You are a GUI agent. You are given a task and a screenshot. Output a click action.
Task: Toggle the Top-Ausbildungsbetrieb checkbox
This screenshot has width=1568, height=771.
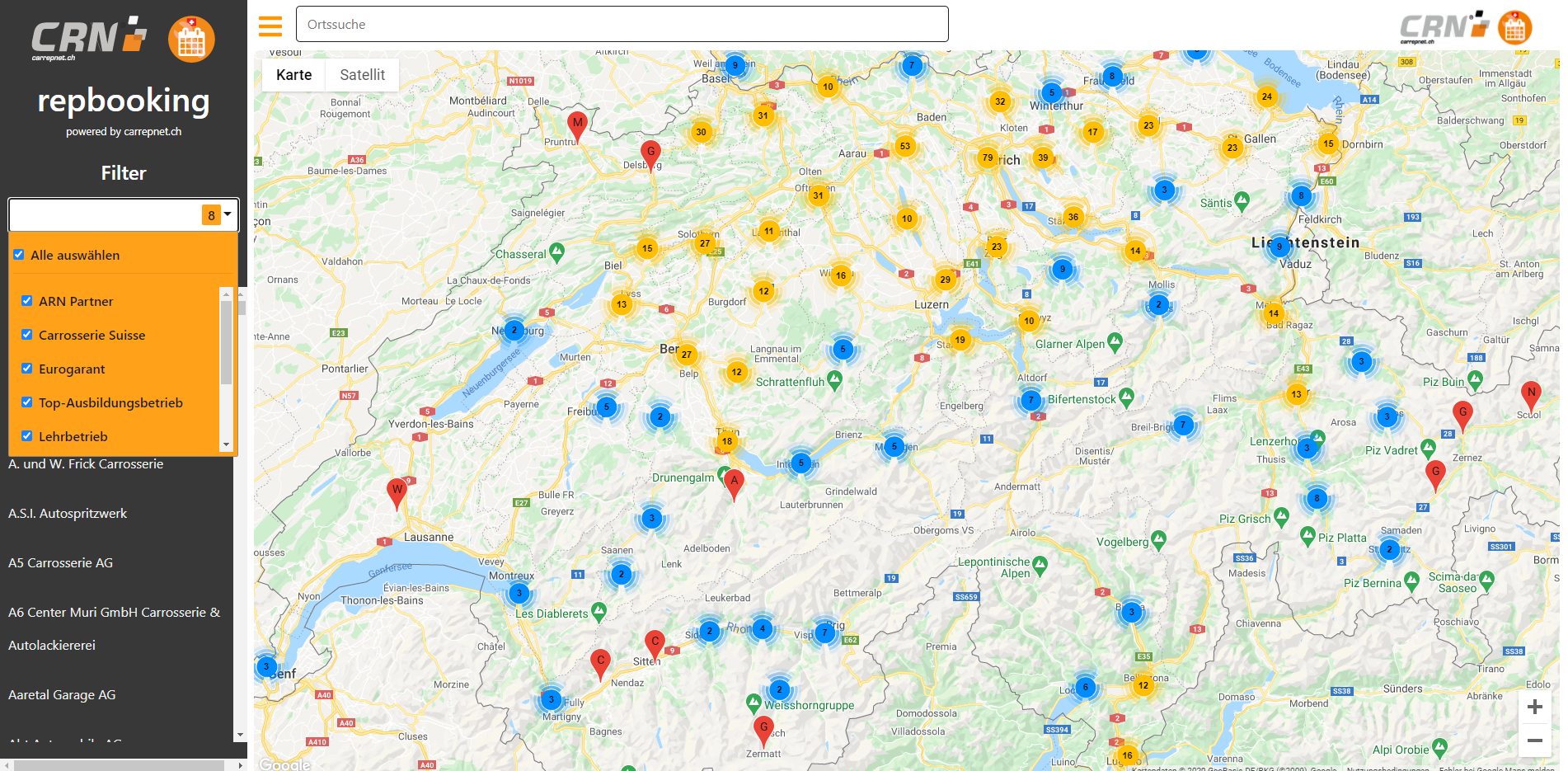(x=27, y=402)
